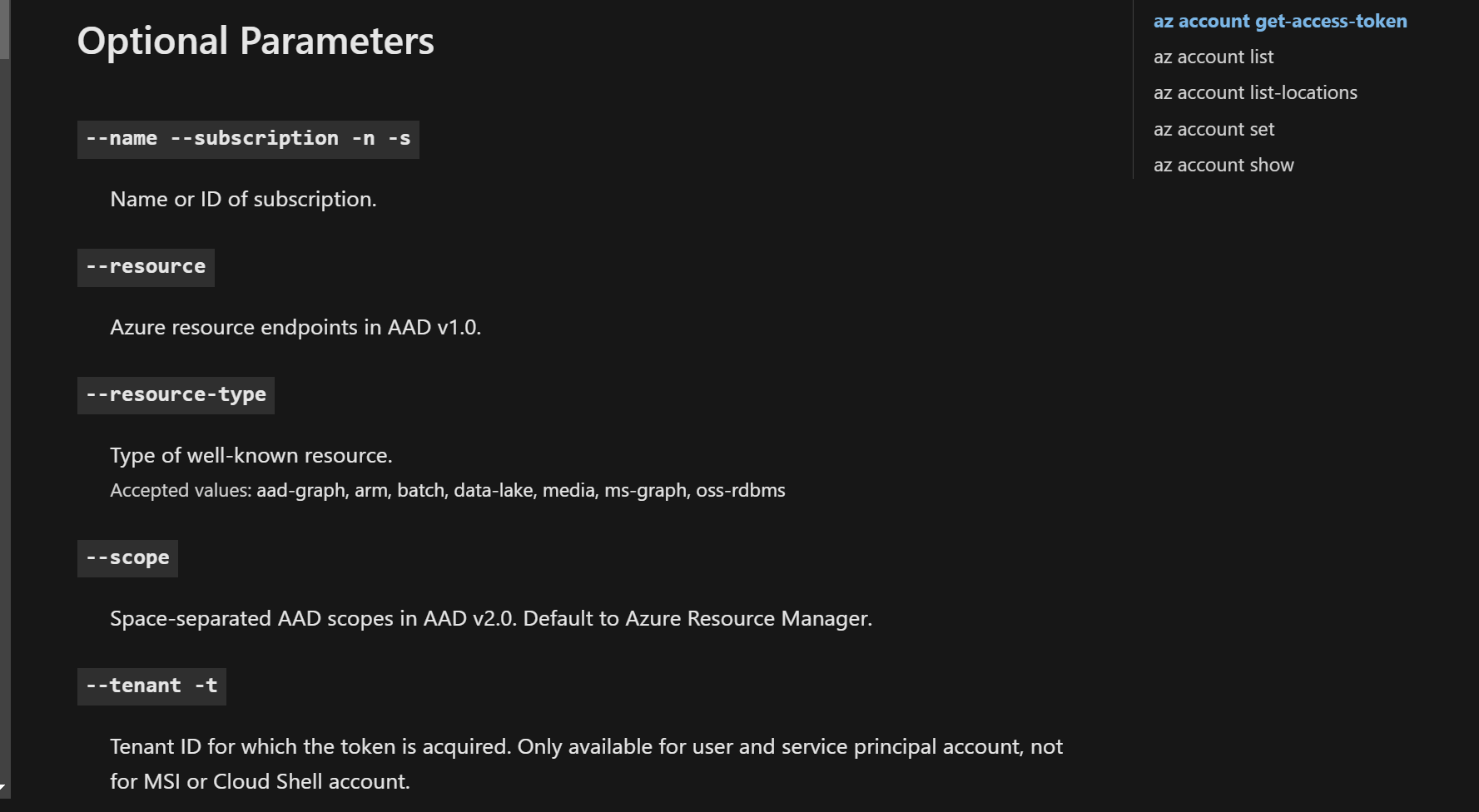Open az account show navigation link

tap(1223, 166)
